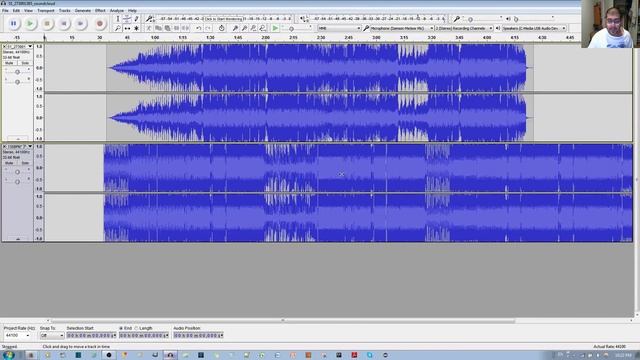Click the Selection Start time field

click(91, 336)
